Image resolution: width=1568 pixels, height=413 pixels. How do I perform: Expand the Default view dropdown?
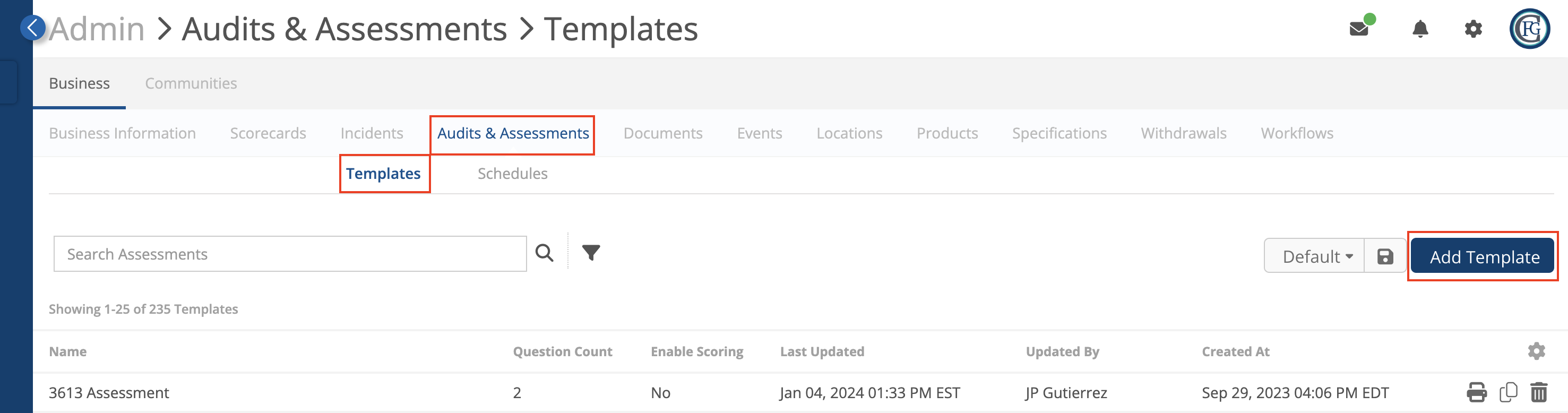[1314, 256]
